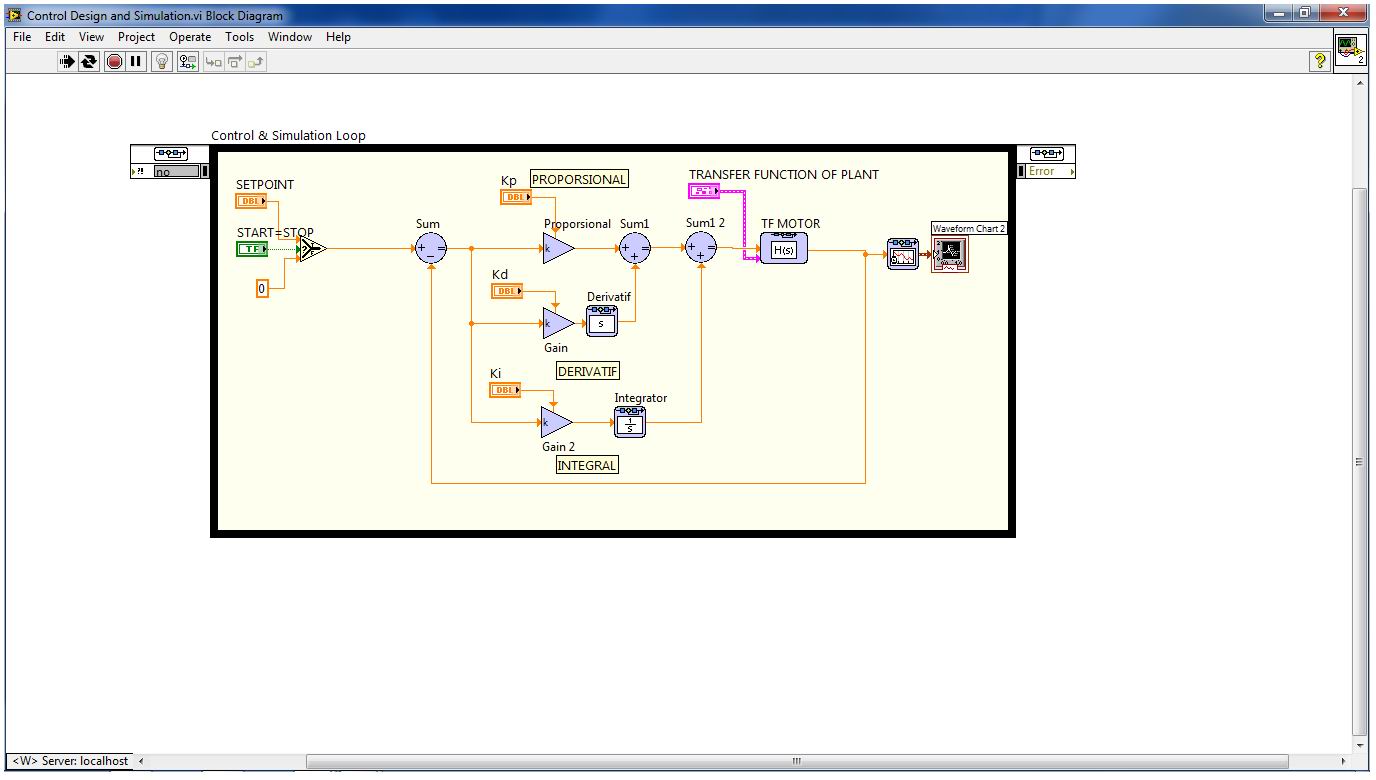Image resolution: width=1376 pixels, height=780 pixels.
Task: Select the Waveform Chart 2 indicator terminal
Action: point(951,254)
